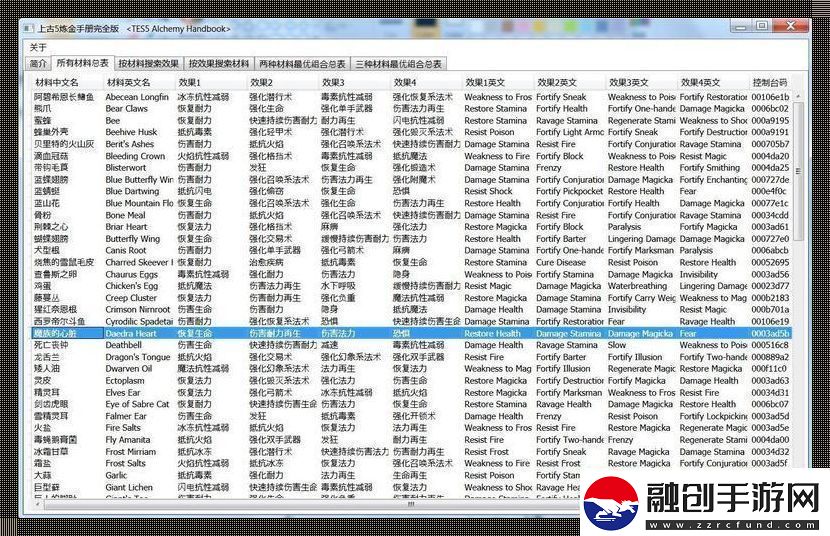Image resolution: width=830 pixels, height=536 pixels.
Task: Minimize the Alchemy Handbook window
Action: tap(741, 26)
